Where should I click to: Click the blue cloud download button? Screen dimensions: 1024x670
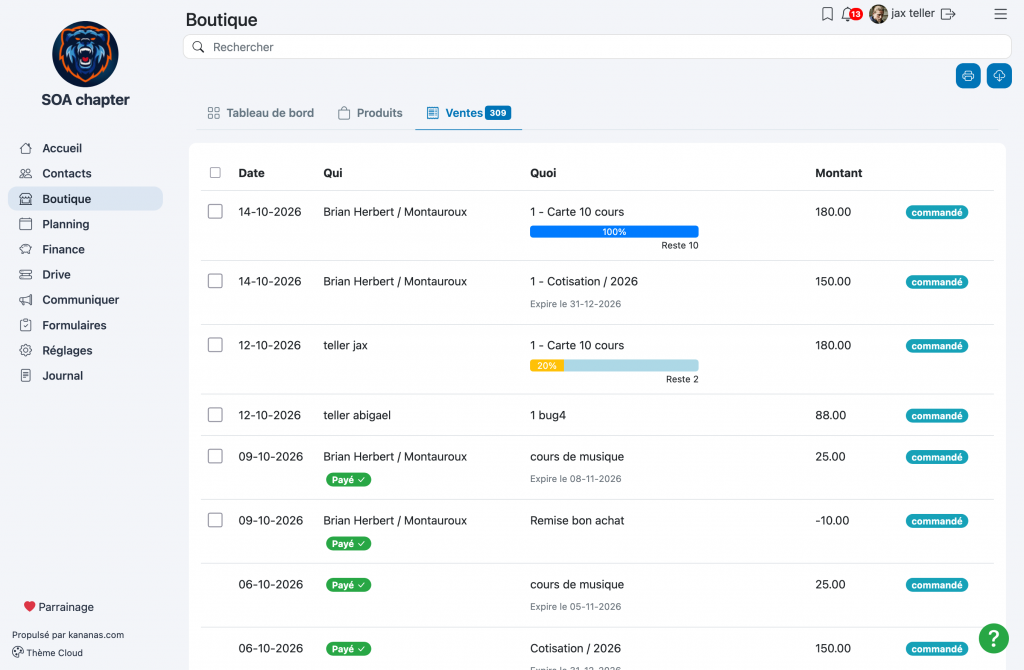(999, 76)
